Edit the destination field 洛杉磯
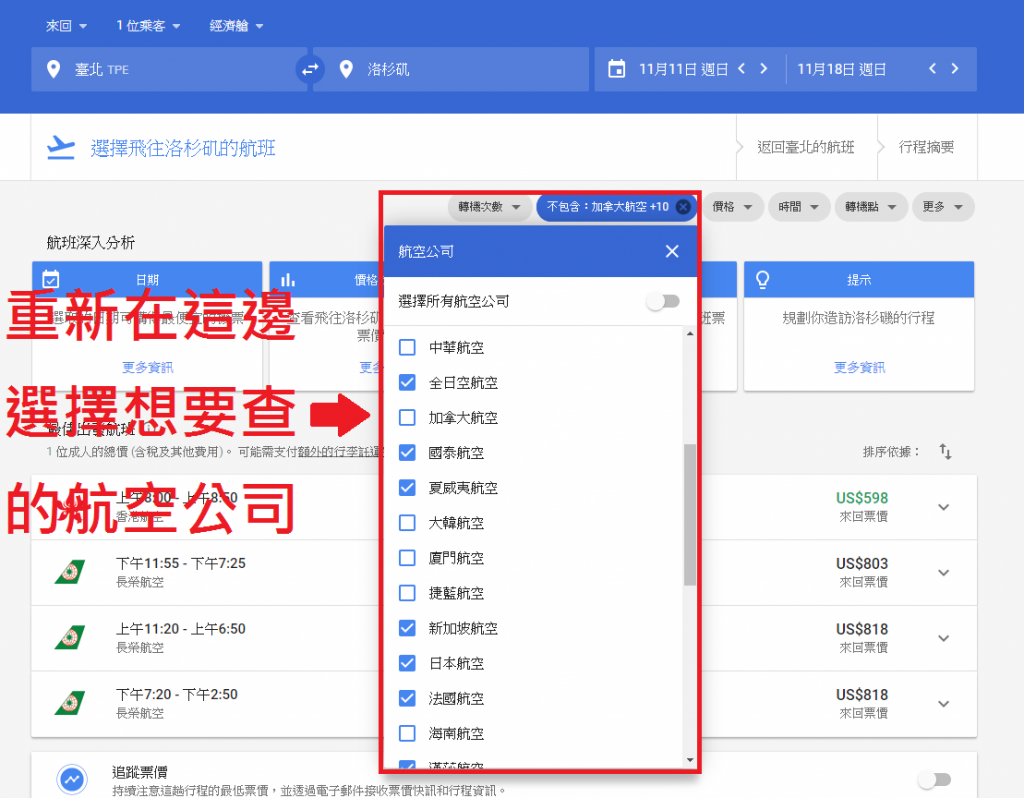 coord(451,69)
